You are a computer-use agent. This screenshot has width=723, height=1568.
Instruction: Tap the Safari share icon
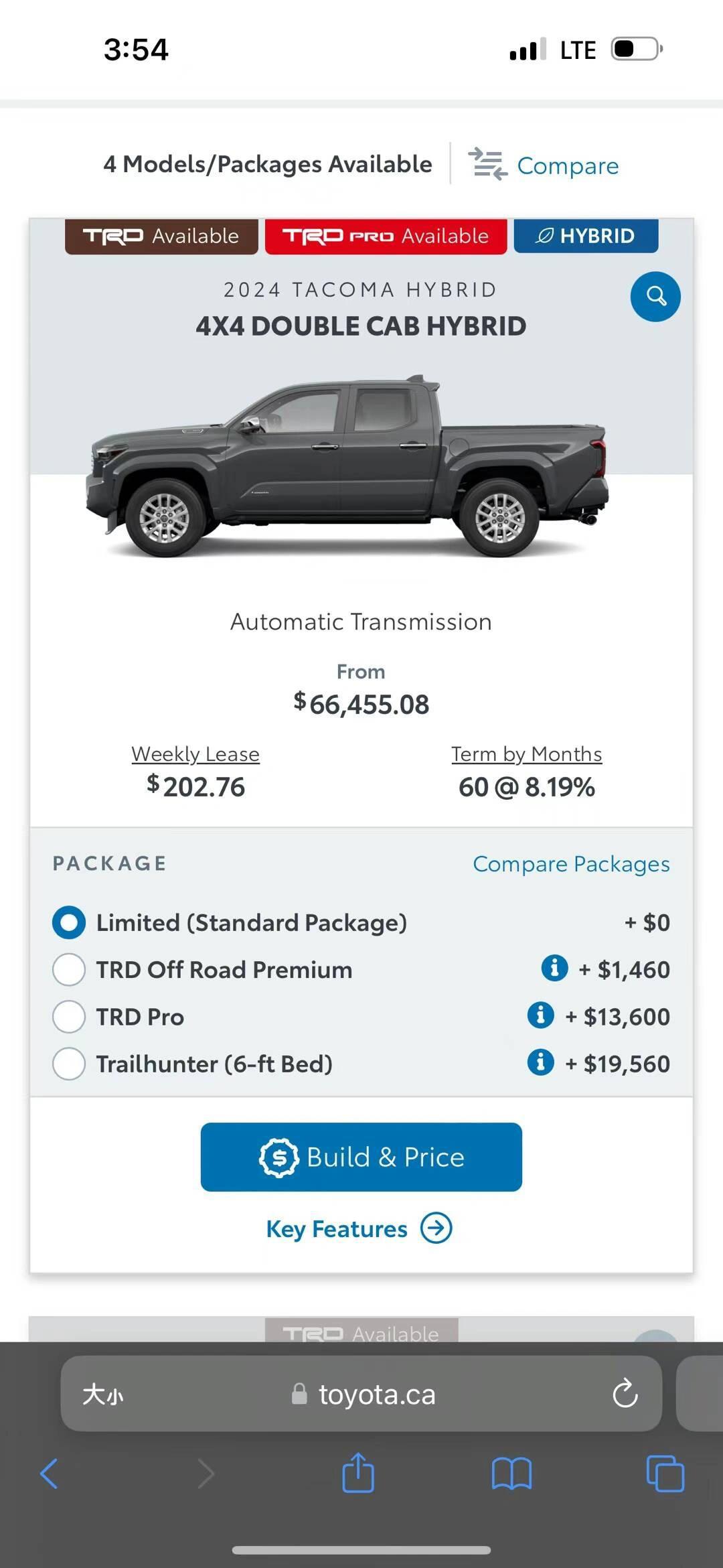[x=358, y=1473]
